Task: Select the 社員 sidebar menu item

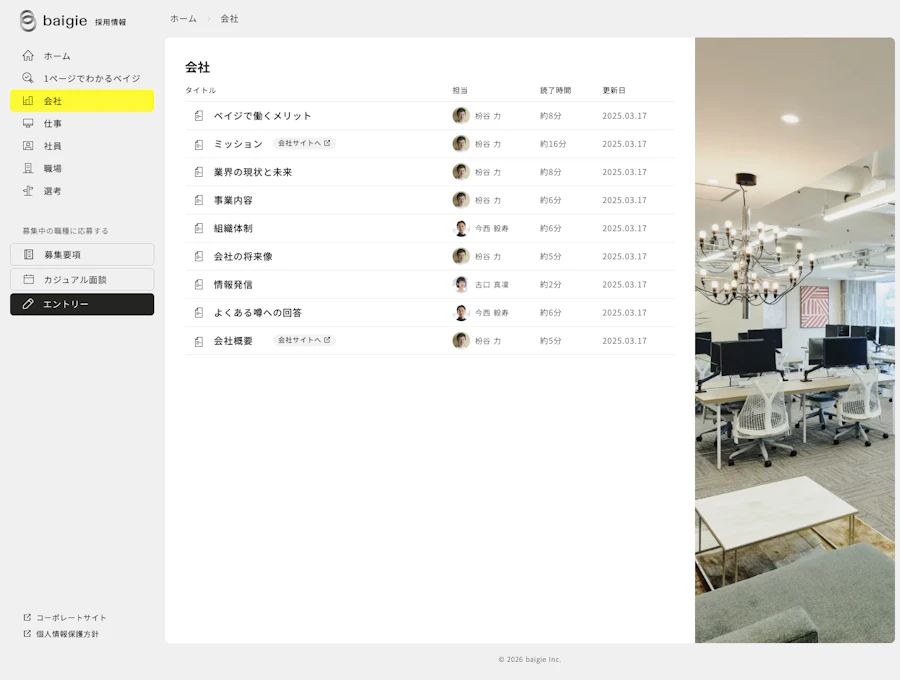Action: point(82,145)
